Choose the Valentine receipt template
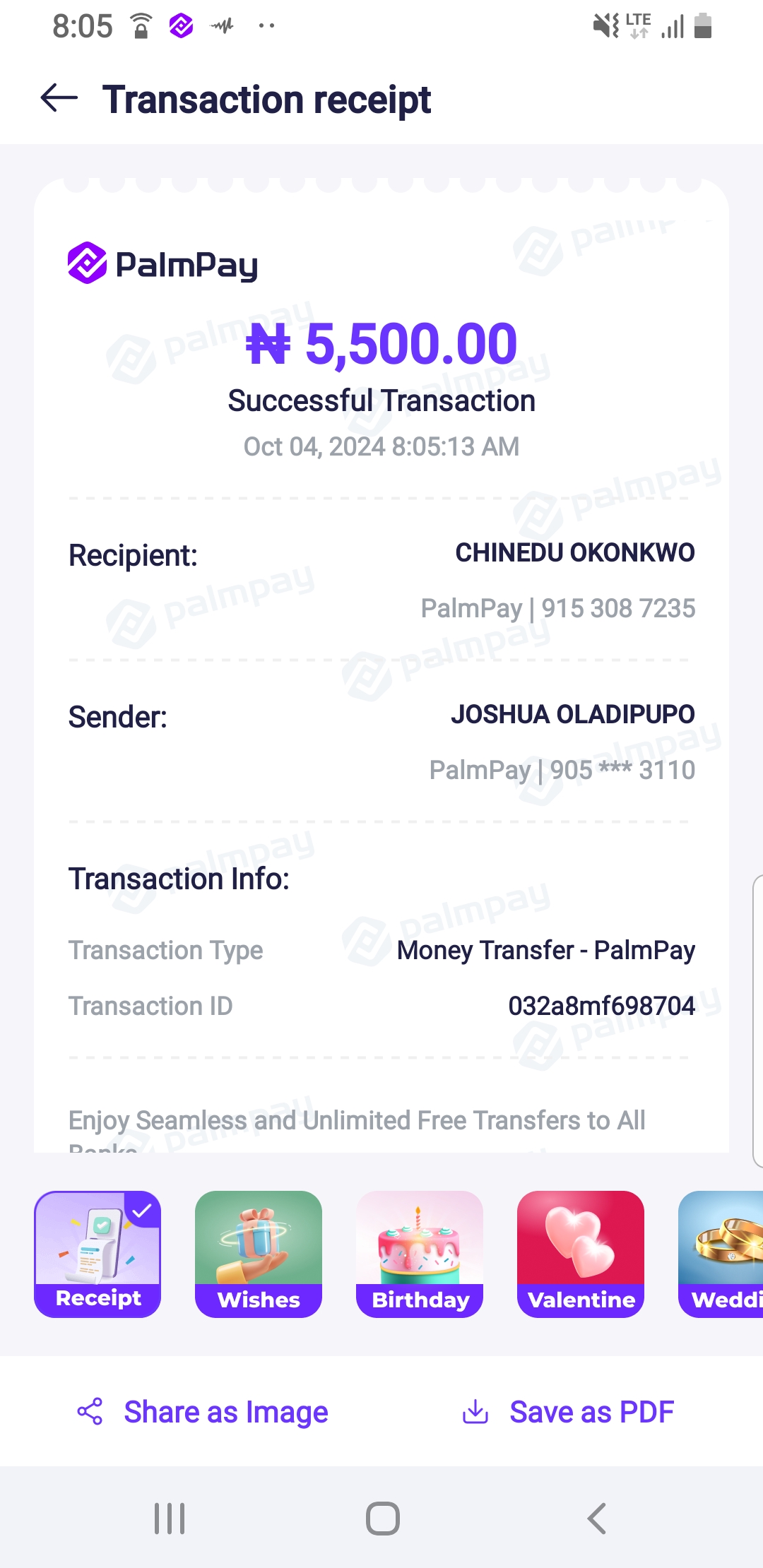This screenshot has height=1568, width=763. [x=581, y=1254]
